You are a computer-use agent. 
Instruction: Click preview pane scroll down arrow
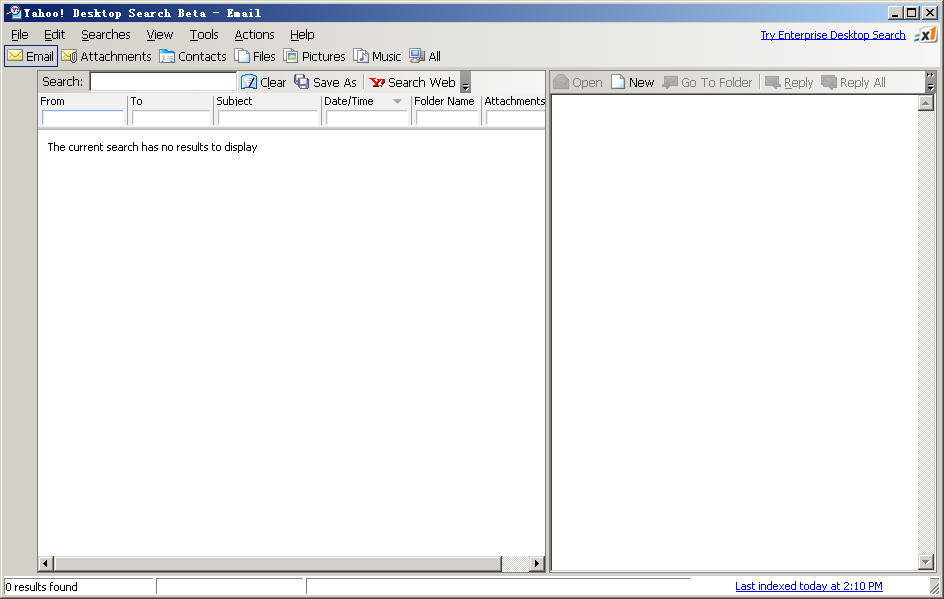click(926, 562)
